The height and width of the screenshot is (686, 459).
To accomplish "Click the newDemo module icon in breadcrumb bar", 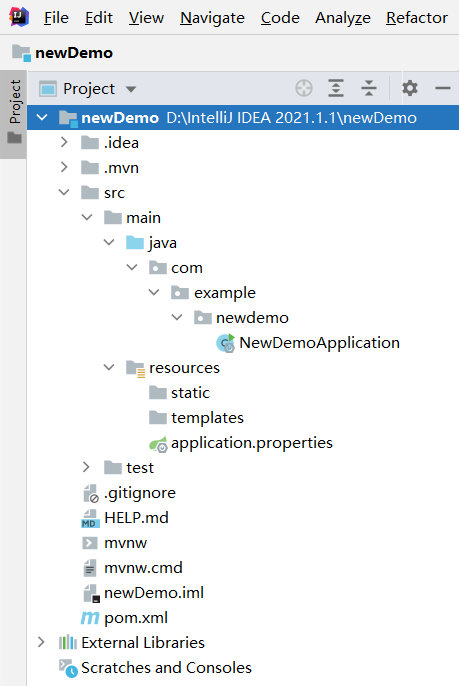I will coord(21,53).
